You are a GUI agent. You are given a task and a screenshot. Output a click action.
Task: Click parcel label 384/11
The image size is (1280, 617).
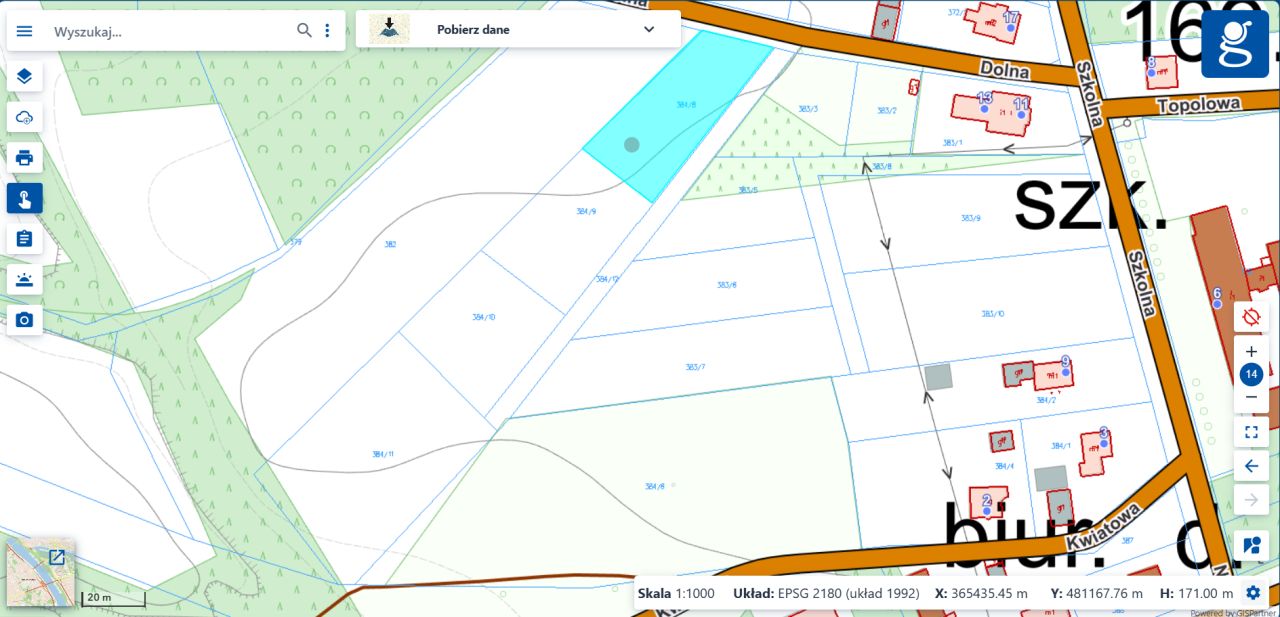(x=383, y=454)
